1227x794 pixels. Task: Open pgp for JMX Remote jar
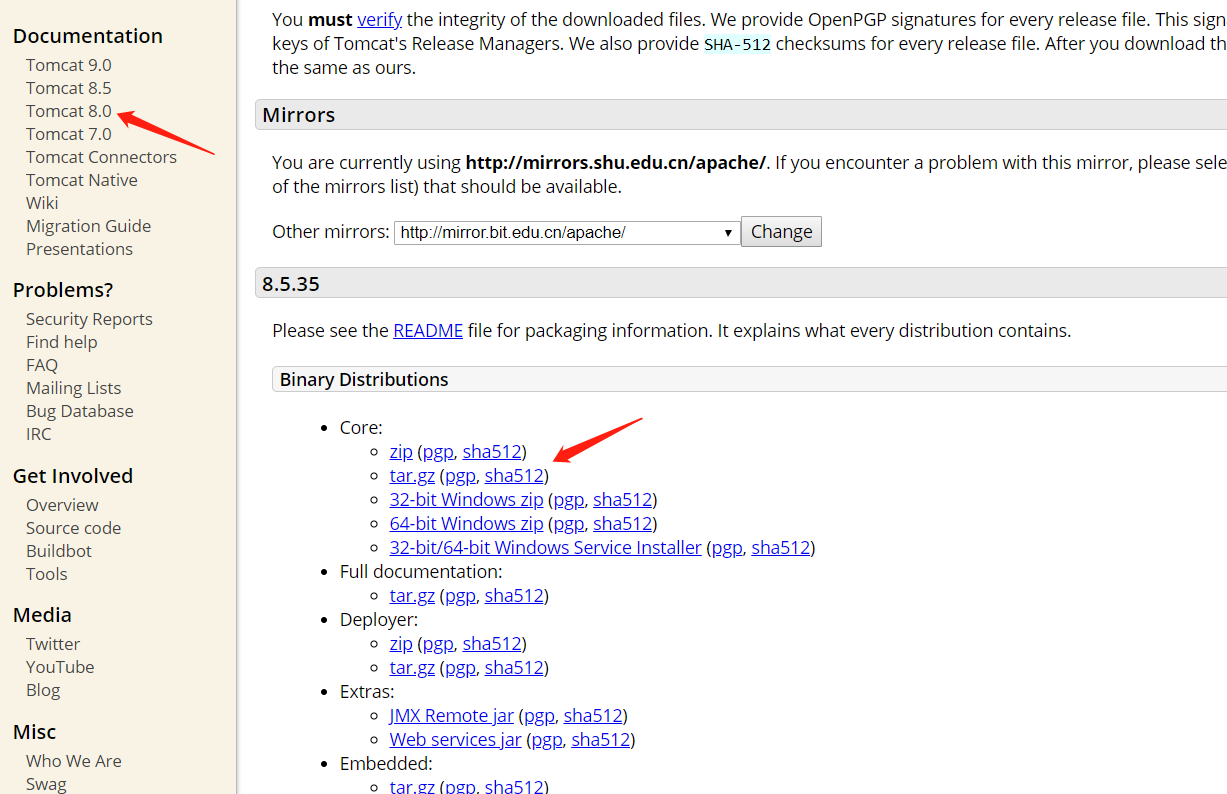[539, 716]
